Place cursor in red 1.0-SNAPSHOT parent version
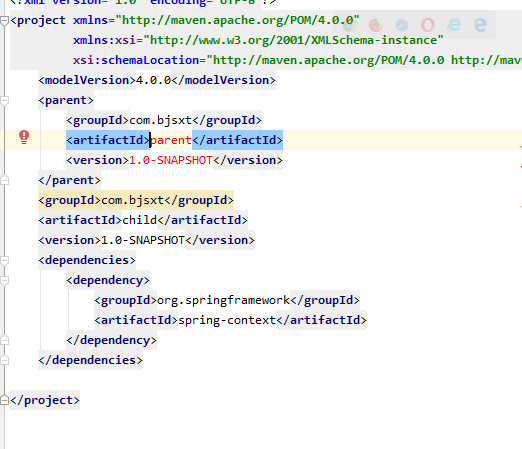 tap(171, 160)
